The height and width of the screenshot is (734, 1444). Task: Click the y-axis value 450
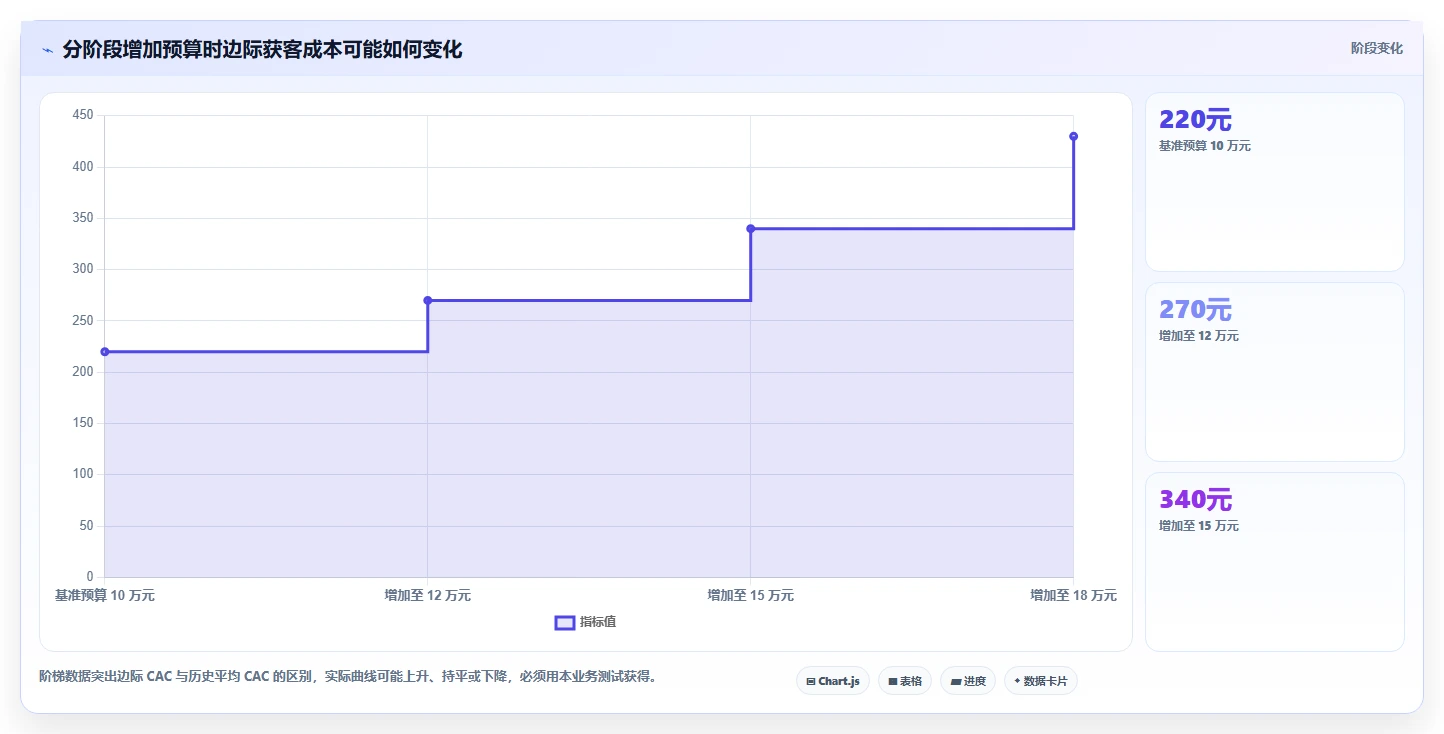coord(83,115)
